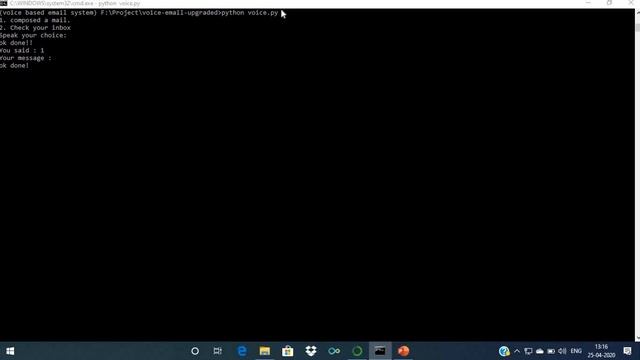
Task: Click the console scrollbar down arrow
Action: coord(637,338)
